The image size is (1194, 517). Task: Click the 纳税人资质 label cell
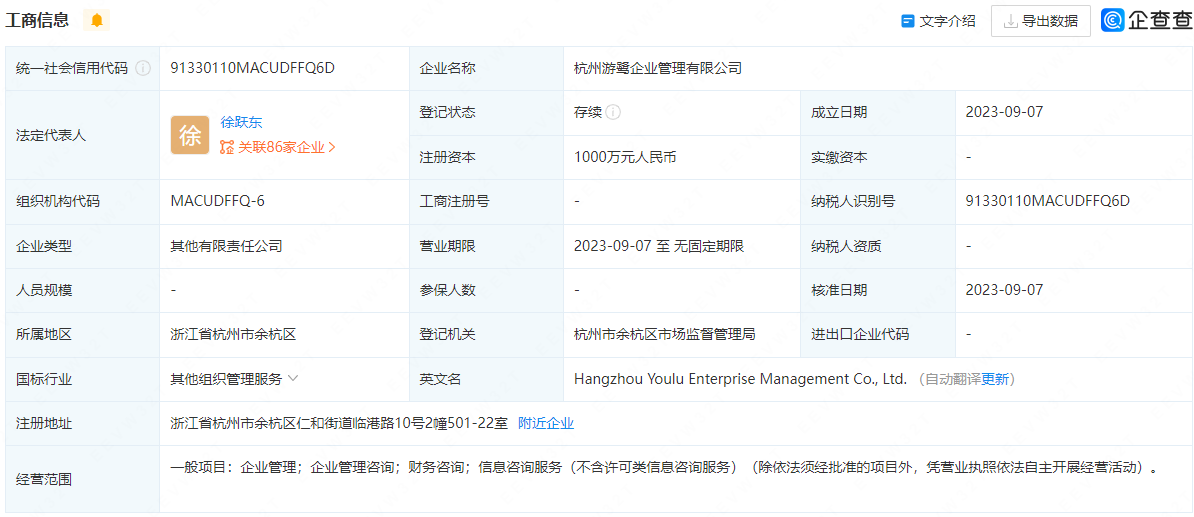pos(878,246)
